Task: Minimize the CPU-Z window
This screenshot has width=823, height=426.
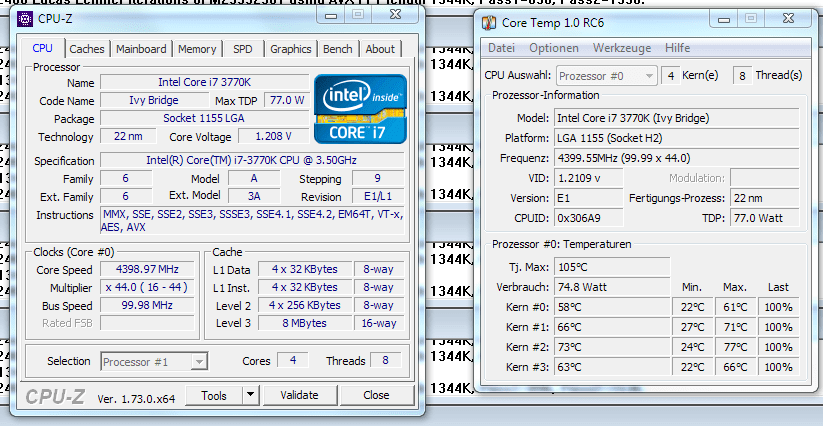Action: click(x=331, y=16)
